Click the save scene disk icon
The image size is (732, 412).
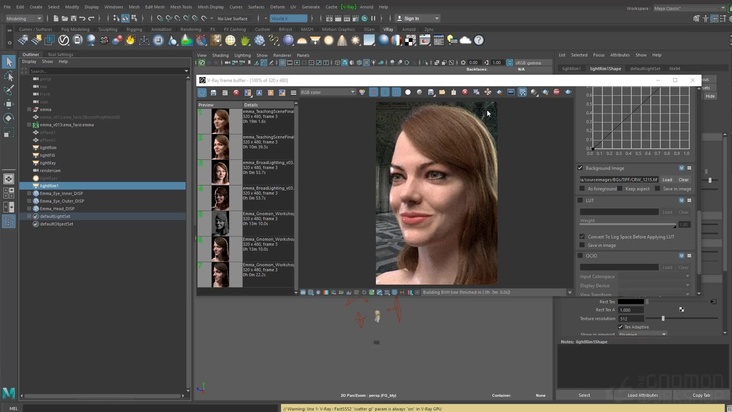pos(73,18)
